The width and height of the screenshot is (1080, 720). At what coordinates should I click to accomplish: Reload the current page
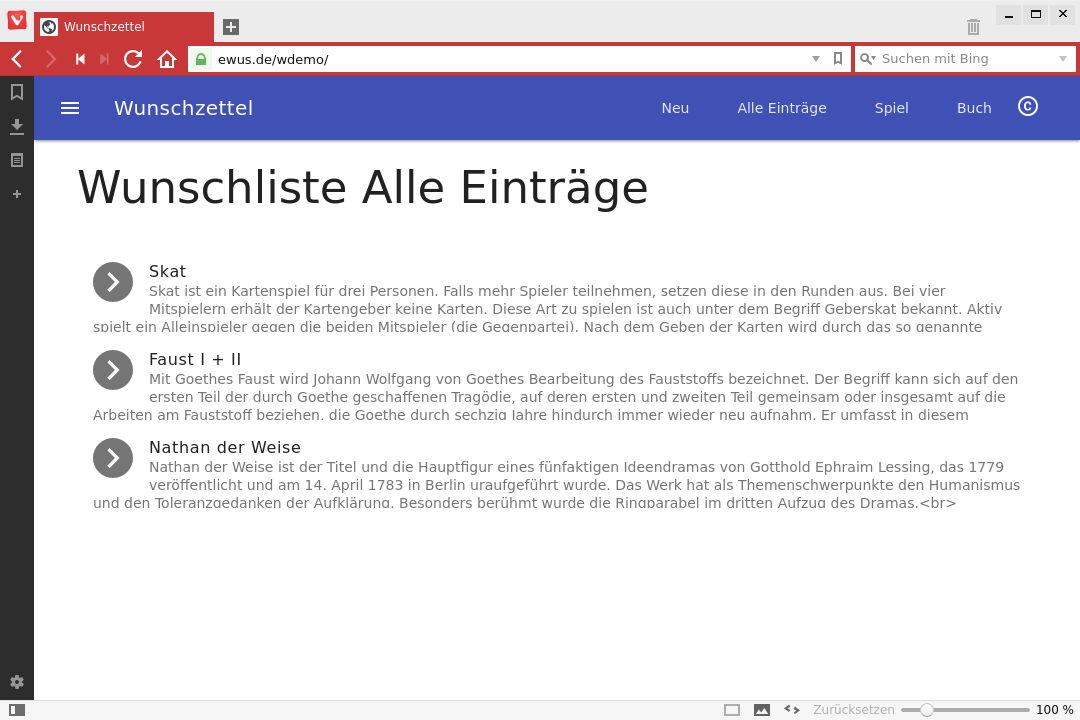click(x=132, y=59)
